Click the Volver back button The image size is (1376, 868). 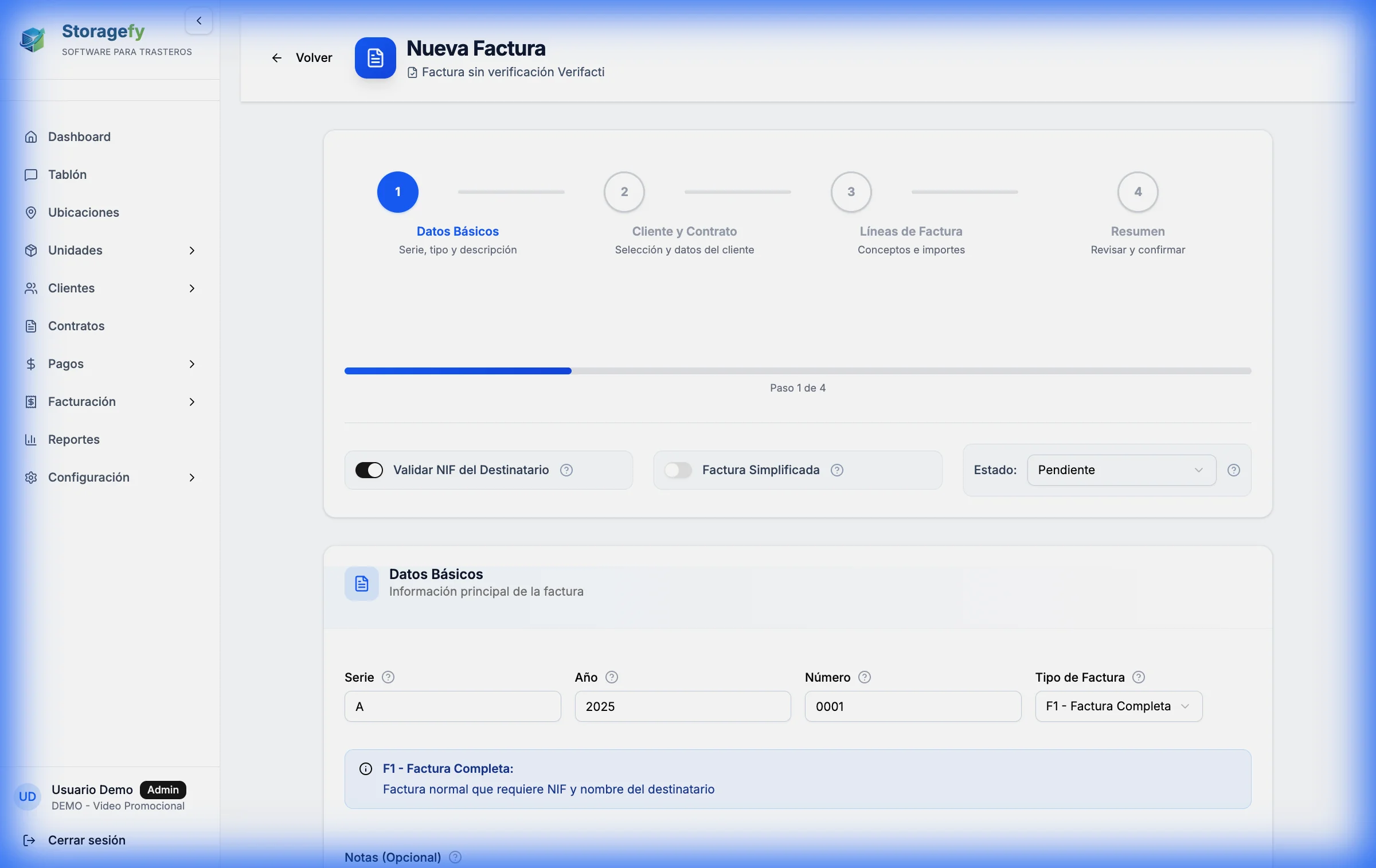point(302,58)
